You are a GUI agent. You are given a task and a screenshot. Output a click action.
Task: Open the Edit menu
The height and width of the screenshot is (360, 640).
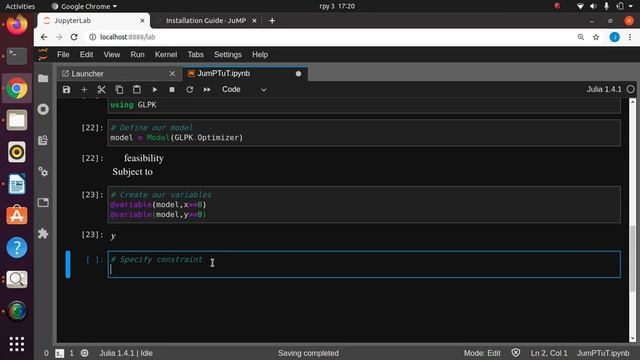pos(86,55)
